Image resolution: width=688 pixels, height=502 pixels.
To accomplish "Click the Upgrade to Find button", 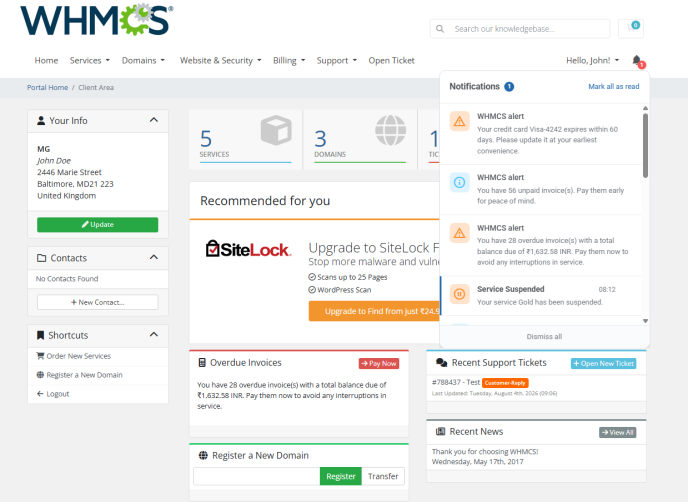I will pos(374,311).
